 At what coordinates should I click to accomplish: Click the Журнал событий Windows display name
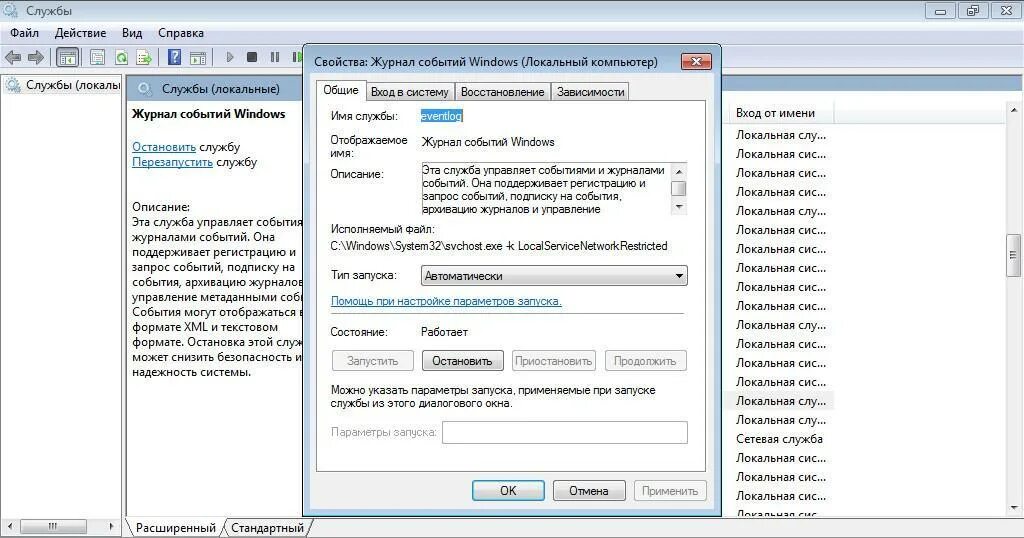(488, 142)
